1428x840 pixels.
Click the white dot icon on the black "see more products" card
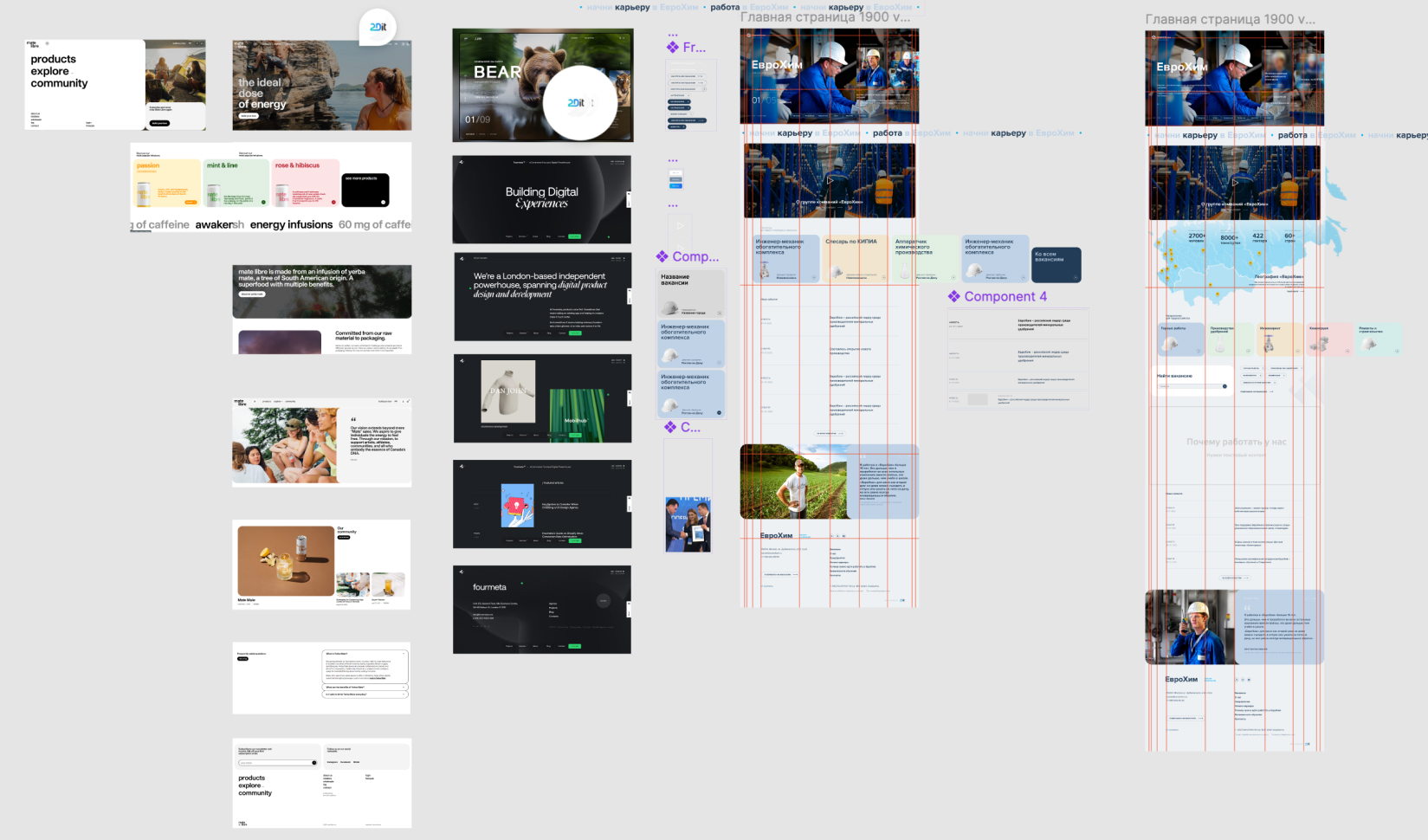tap(383, 202)
